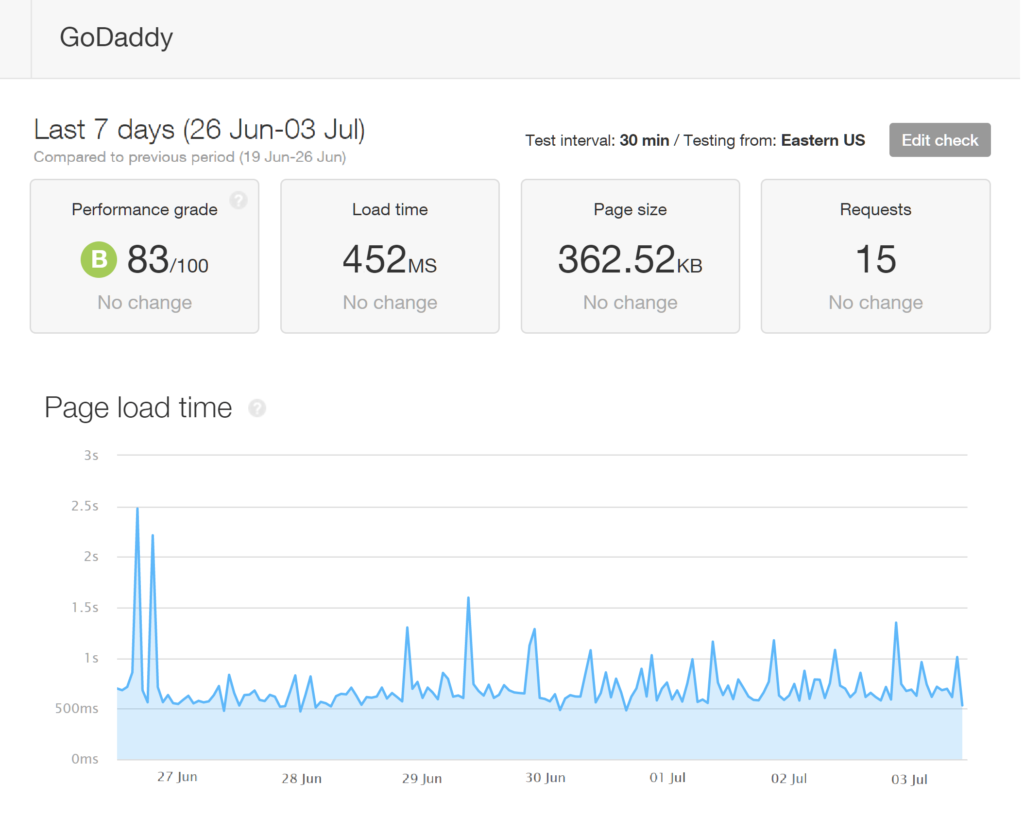Click the 02 Jul axis label
This screenshot has width=1024, height=818.
[789, 778]
